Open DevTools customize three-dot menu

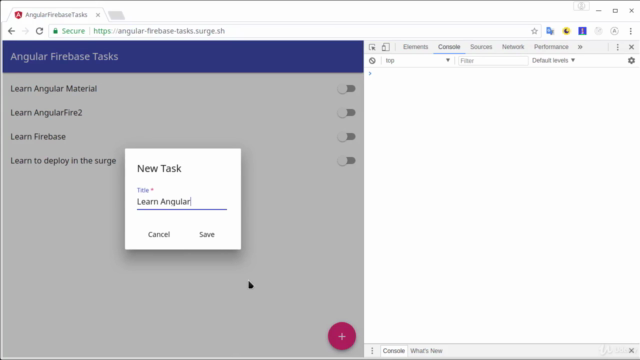[x=618, y=47]
